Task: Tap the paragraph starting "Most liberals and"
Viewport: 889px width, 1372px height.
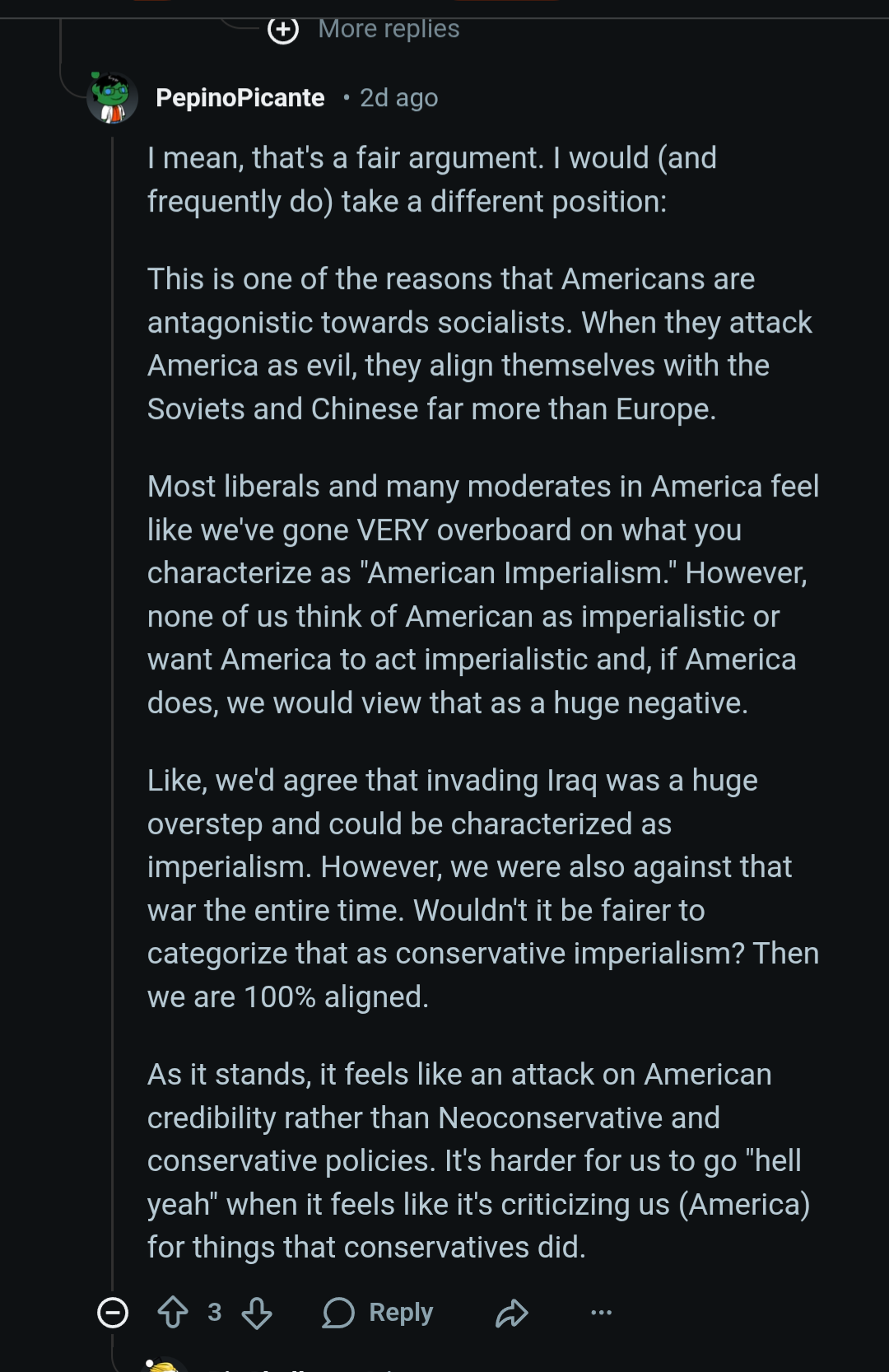Action: (482, 595)
